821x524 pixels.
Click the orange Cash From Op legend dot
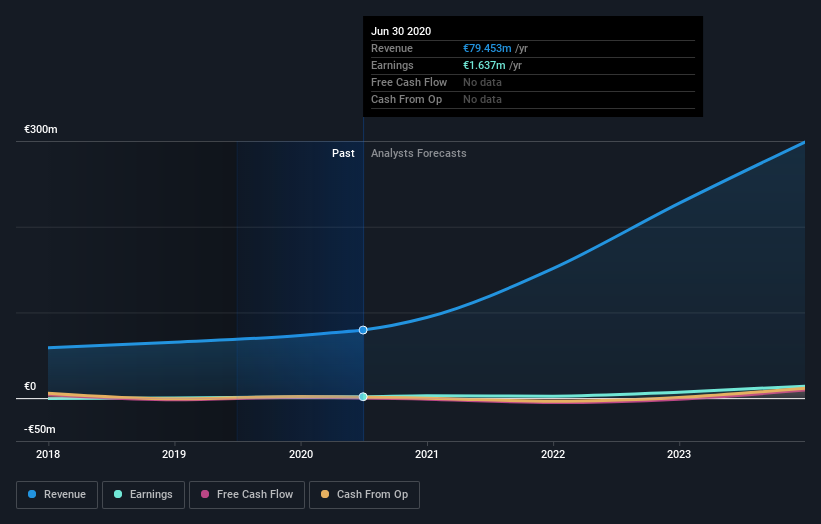(325, 494)
